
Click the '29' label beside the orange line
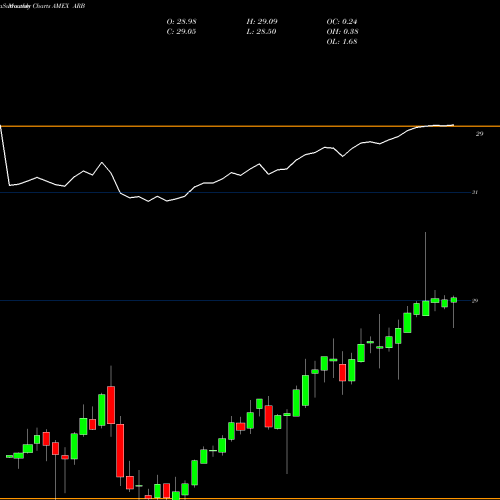(479, 134)
